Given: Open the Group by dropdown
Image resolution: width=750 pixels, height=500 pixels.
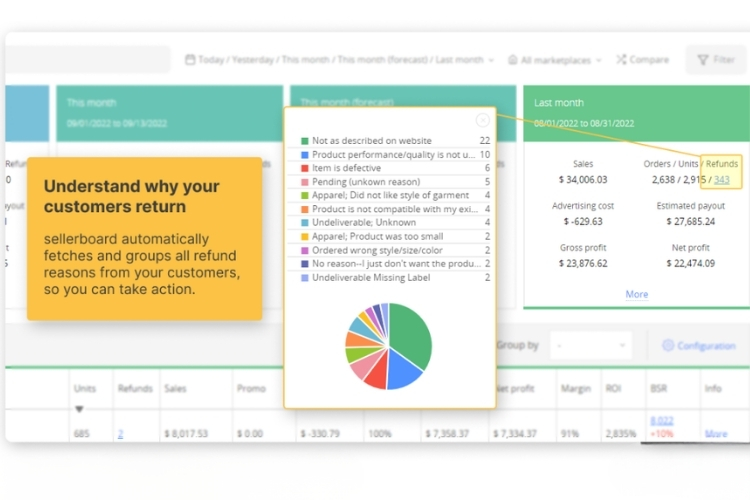Looking at the screenshot, I should pyautogui.click(x=590, y=346).
